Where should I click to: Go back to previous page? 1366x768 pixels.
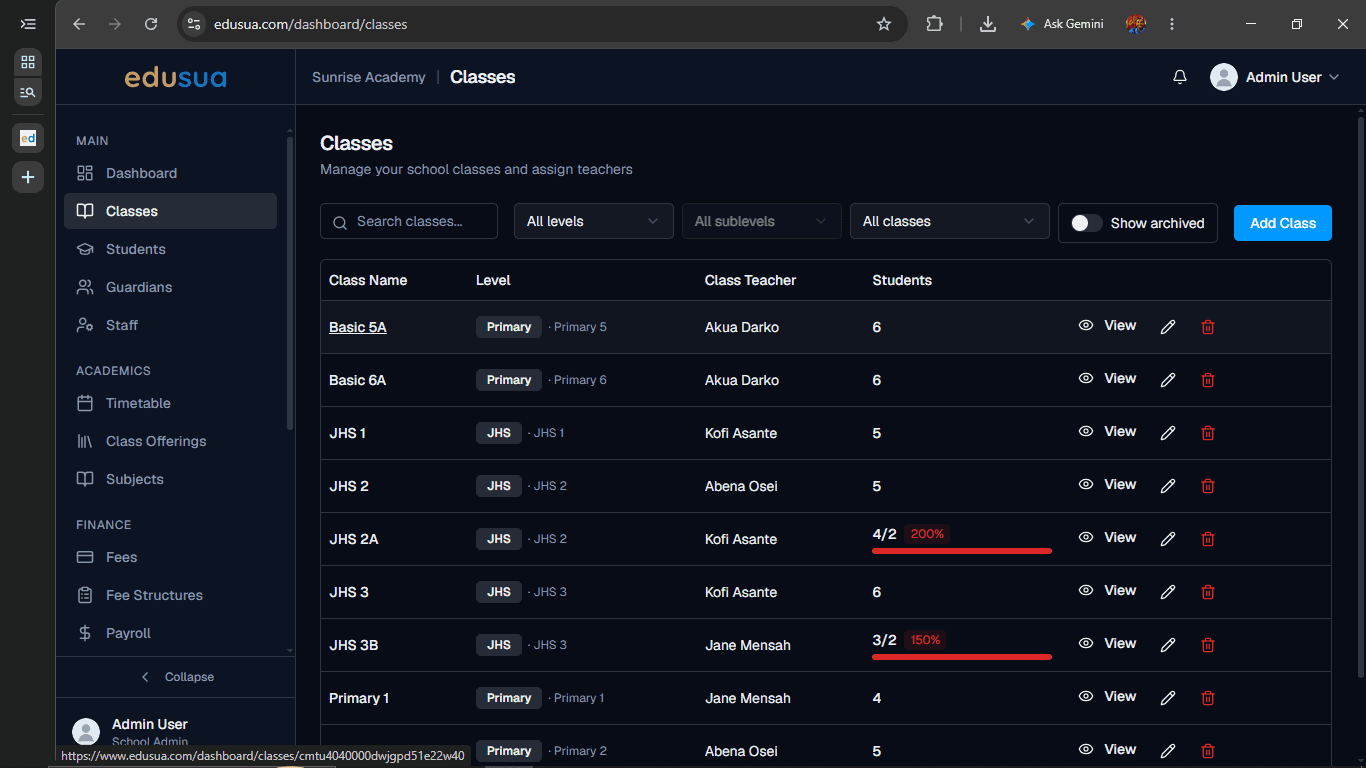tap(79, 24)
